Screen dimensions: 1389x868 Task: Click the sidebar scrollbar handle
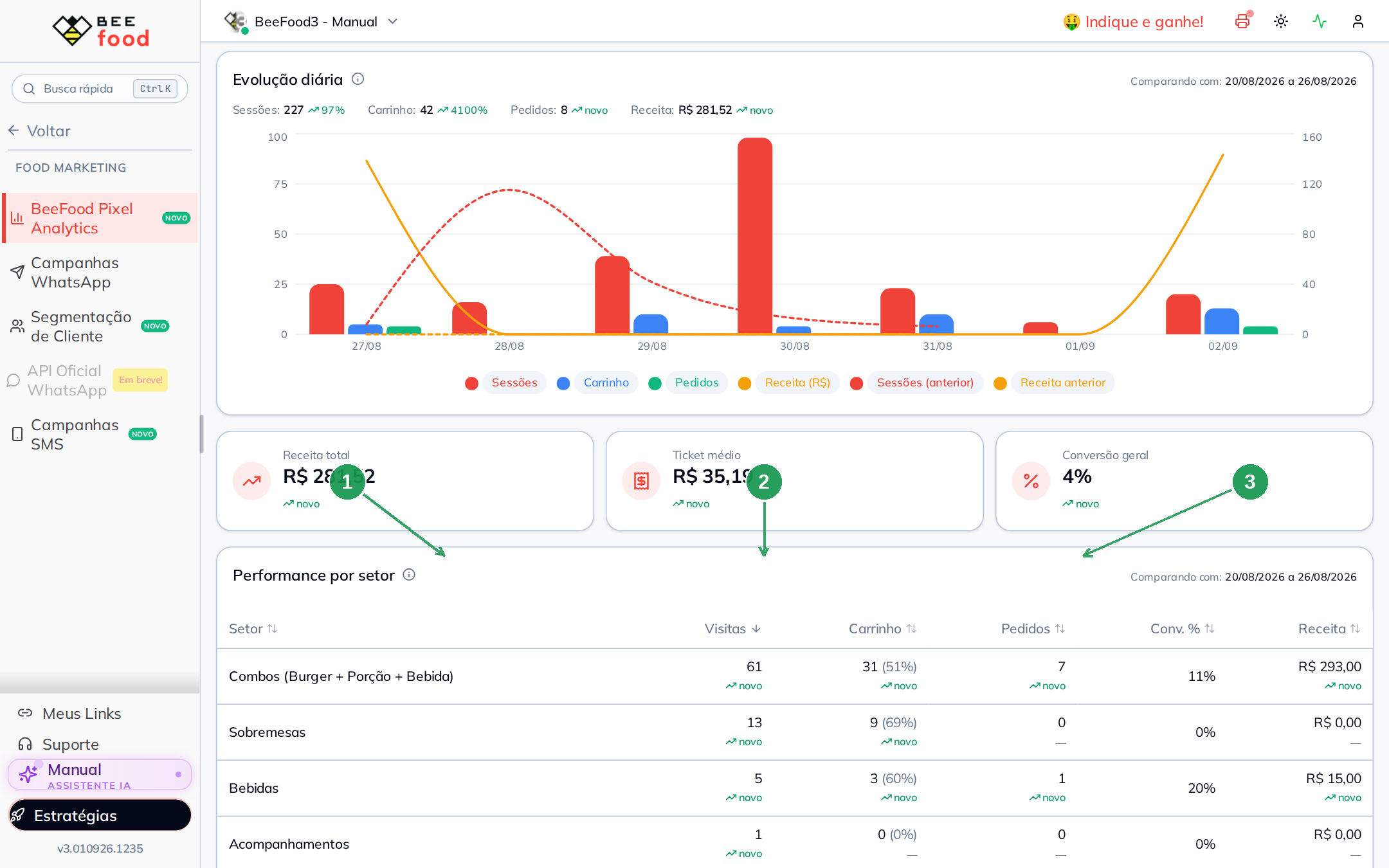(x=201, y=434)
